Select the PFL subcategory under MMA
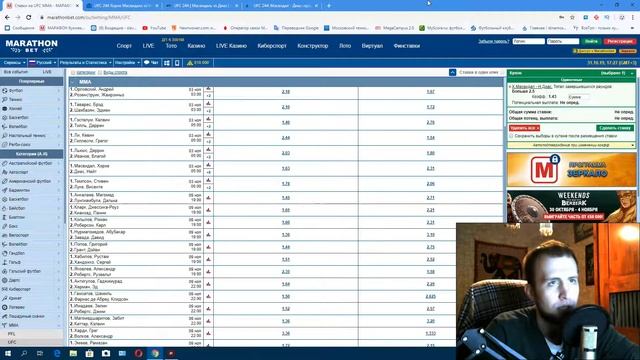This screenshot has width=640, height=360. click(11, 334)
